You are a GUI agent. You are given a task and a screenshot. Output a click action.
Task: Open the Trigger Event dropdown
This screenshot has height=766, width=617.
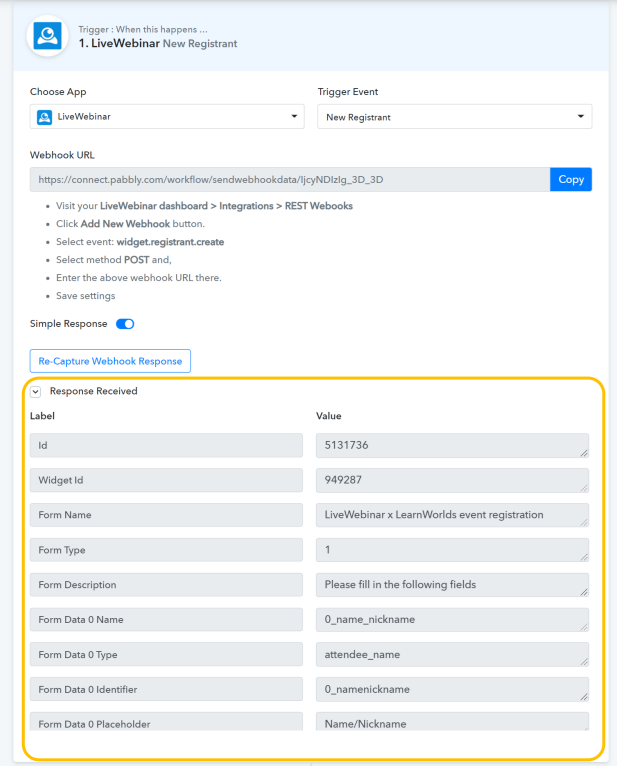(x=454, y=117)
